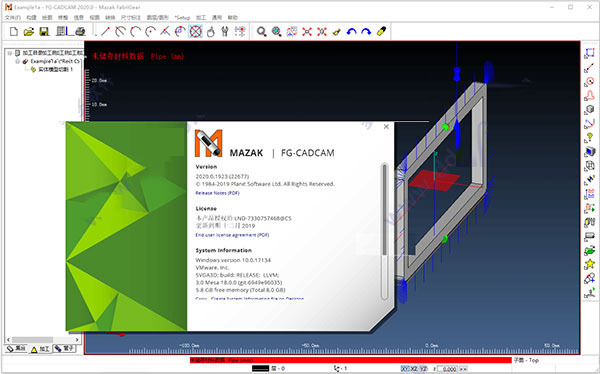
Task: Click the tree panel horizontal scrollbar thumb
Action: click(x=33, y=340)
